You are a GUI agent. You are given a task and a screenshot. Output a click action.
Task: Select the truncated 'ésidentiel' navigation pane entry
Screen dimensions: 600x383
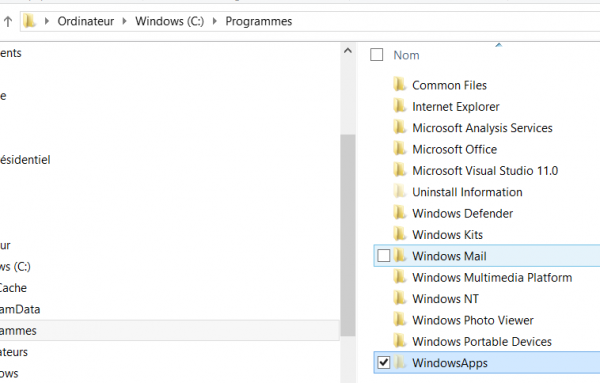pos(25,160)
